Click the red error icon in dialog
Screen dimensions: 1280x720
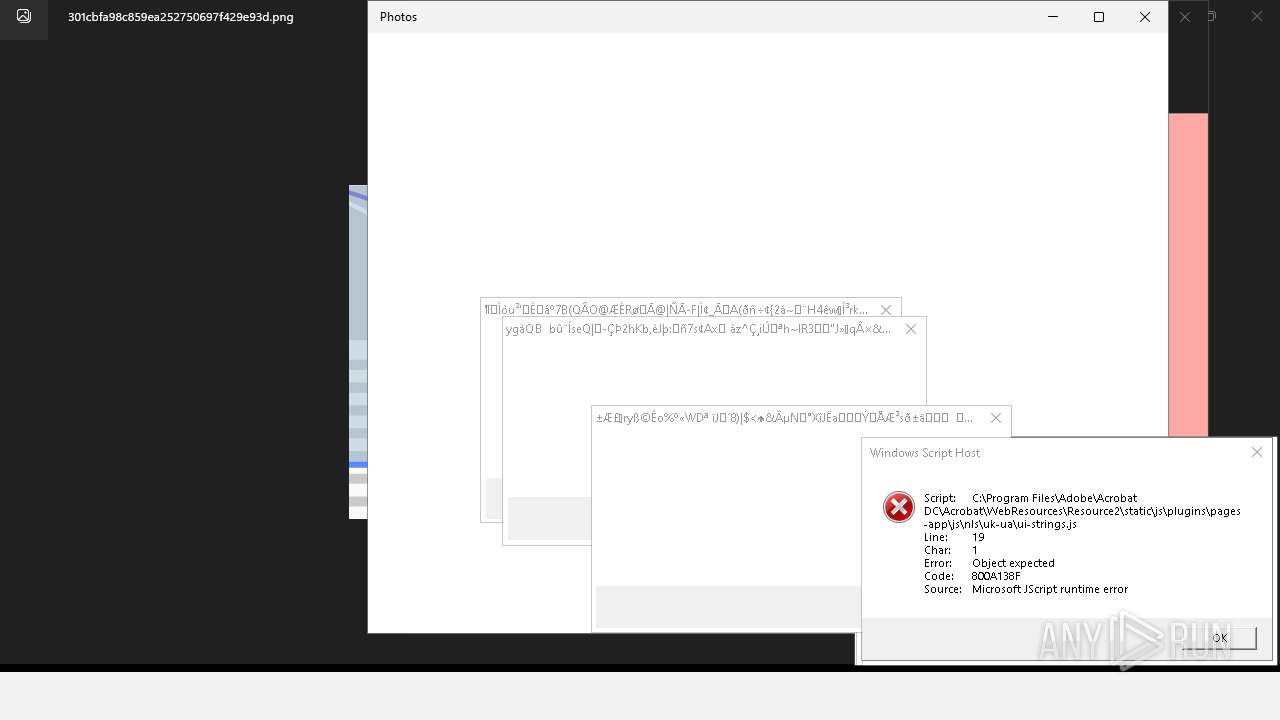(x=899, y=507)
